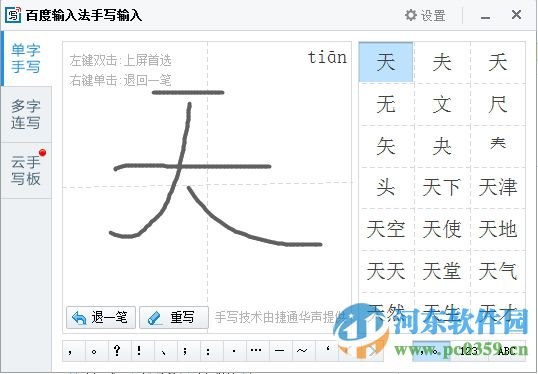Screen dimensions: 538x374
Task: Insert the middle dot · symbol
Action: coord(235,351)
